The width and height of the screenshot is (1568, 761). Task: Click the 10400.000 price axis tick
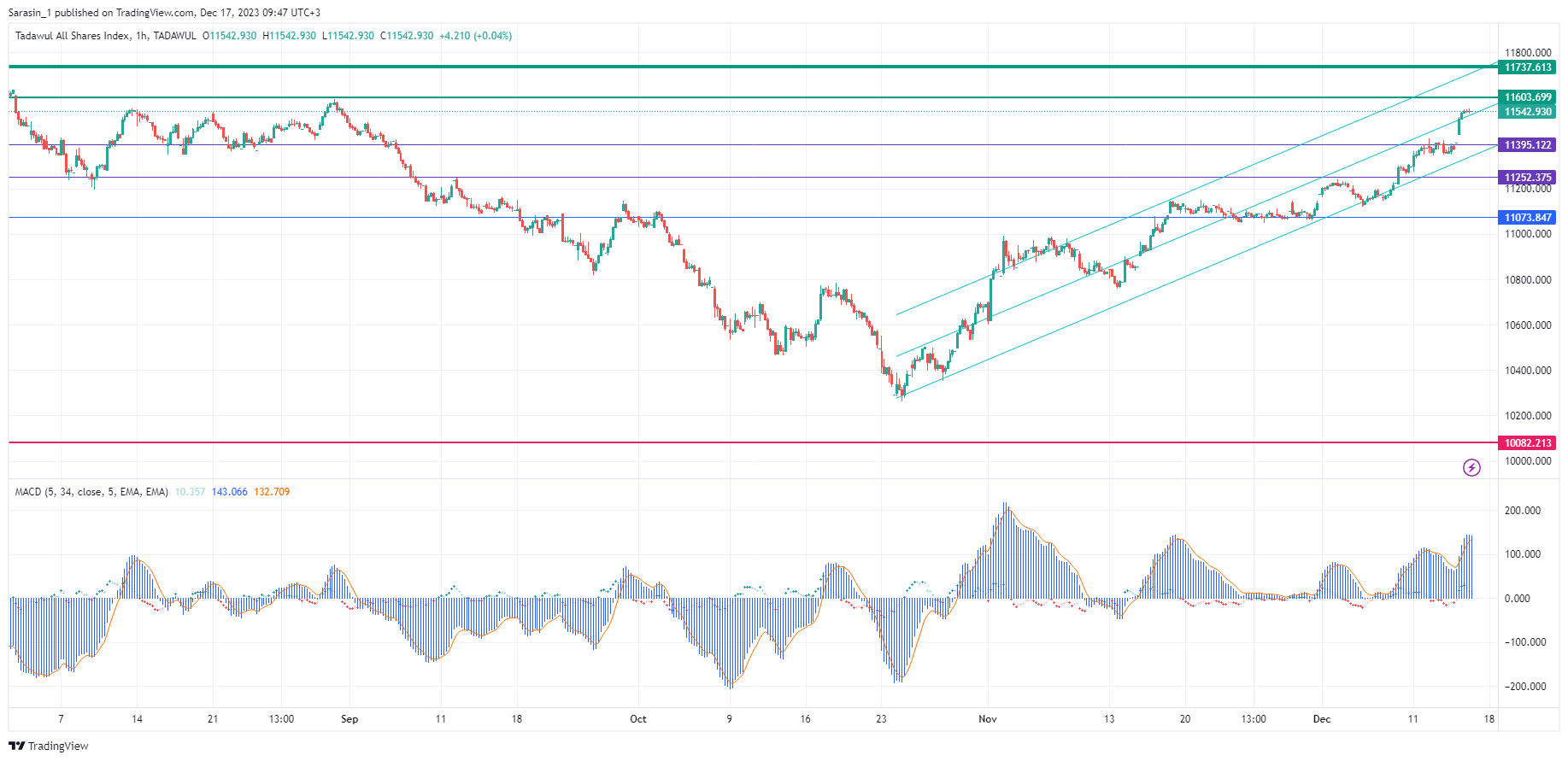(1528, 371)
